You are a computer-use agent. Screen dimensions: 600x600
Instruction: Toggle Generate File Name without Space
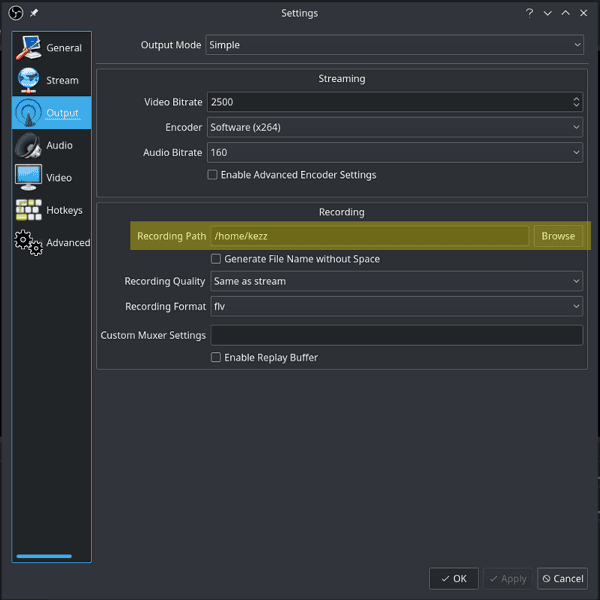point(216,259)
